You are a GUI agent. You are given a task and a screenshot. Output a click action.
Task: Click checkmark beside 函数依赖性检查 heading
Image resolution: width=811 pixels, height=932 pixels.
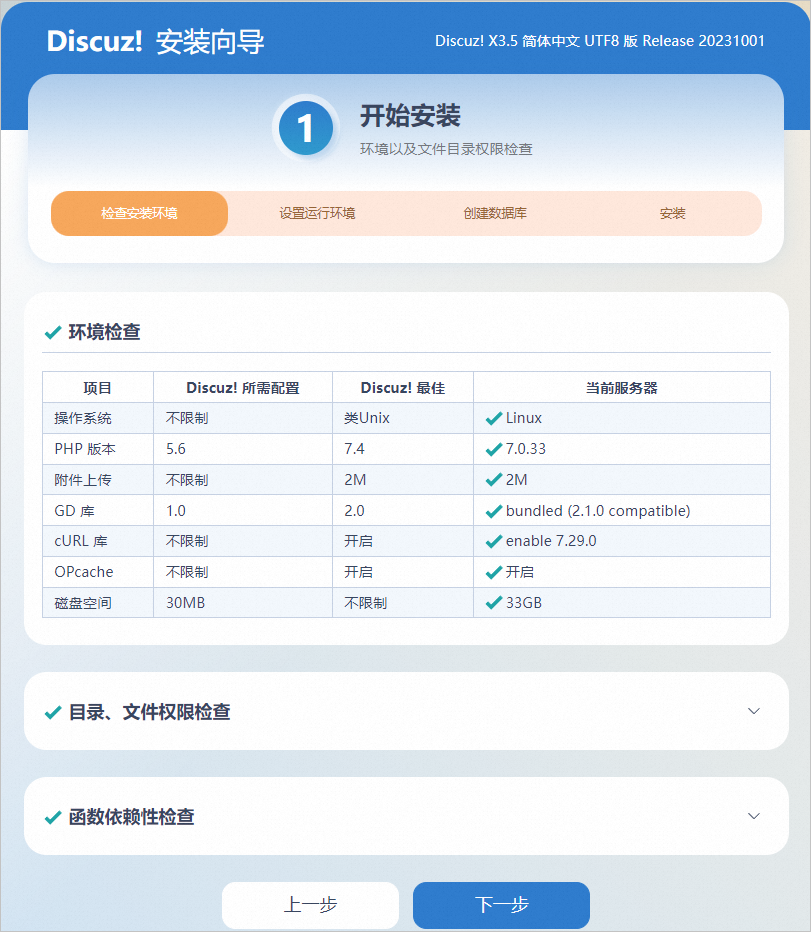53,817
